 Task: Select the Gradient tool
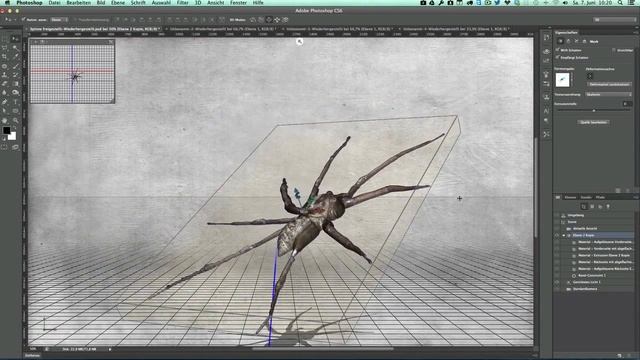point(15,84)
